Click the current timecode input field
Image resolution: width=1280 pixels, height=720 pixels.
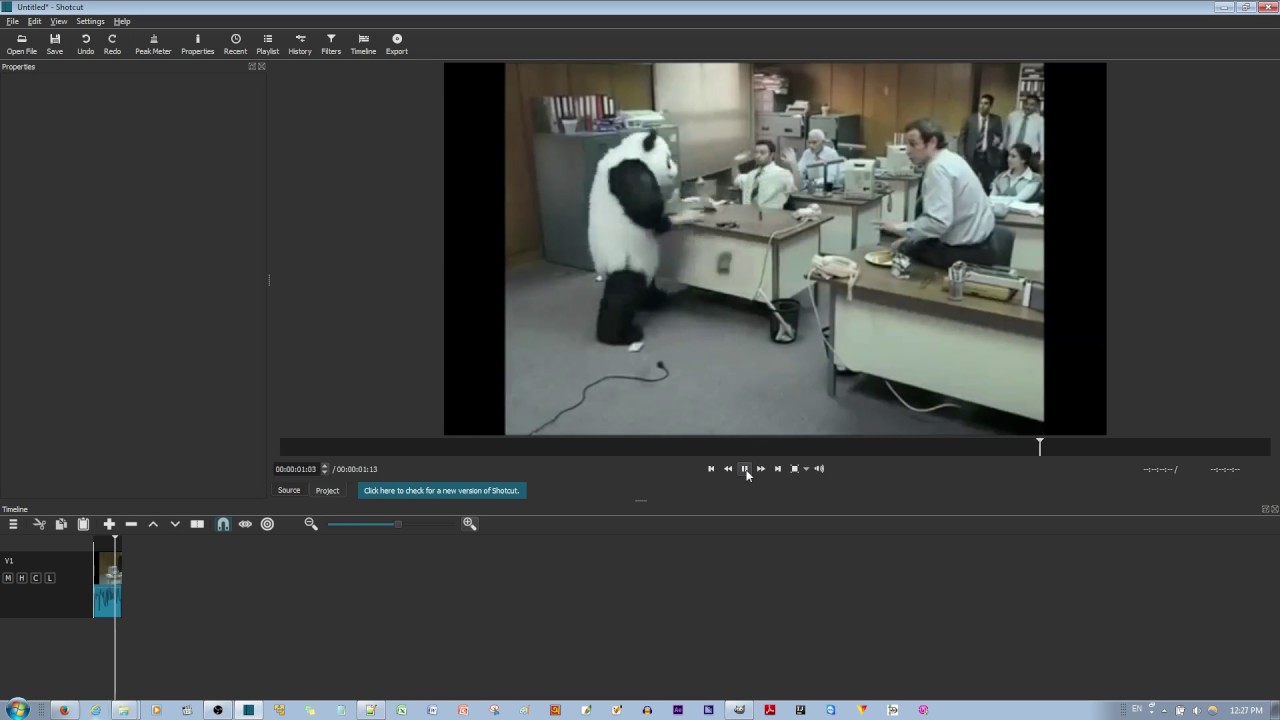(296, 469)
